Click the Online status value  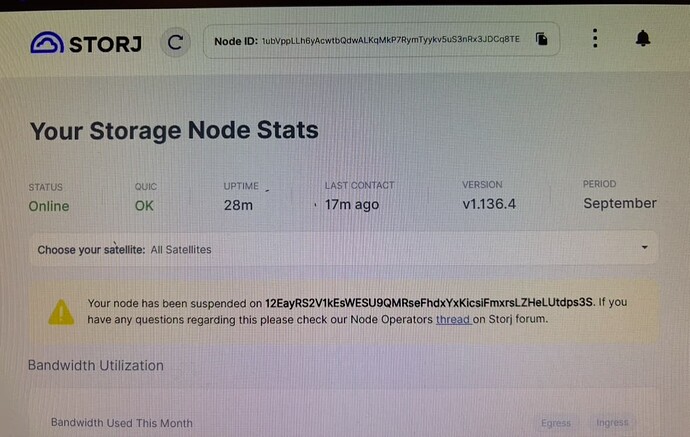pyautogui.click(x=49, y=206)
